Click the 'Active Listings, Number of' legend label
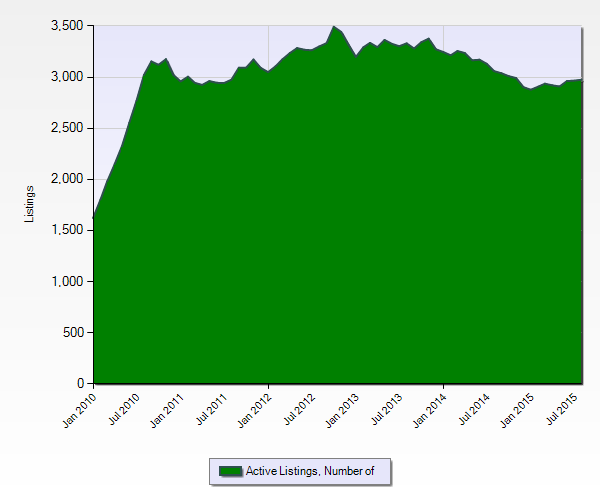 (310, 471)
